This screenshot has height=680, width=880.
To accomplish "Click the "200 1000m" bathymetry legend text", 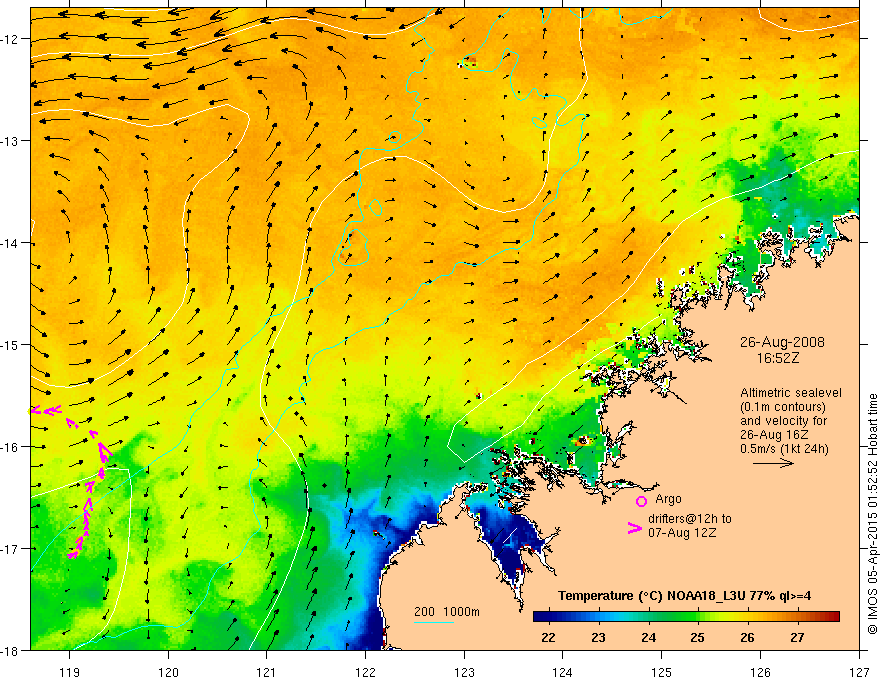I will [447, 612].
